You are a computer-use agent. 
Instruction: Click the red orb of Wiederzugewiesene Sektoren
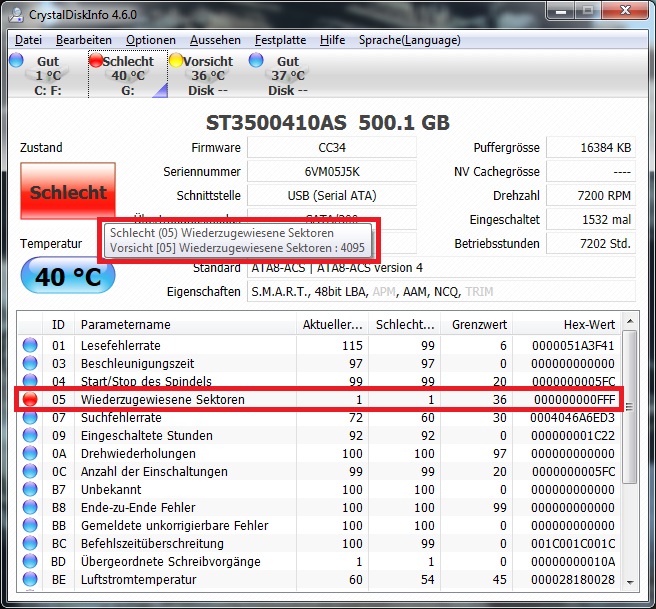(30, 399)
